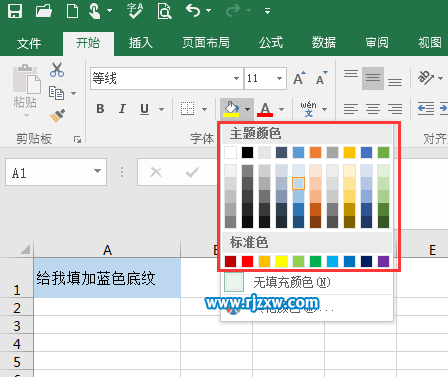Increase font size with the larger A
This screenshot has width=448, height=377.
point(299,78)
